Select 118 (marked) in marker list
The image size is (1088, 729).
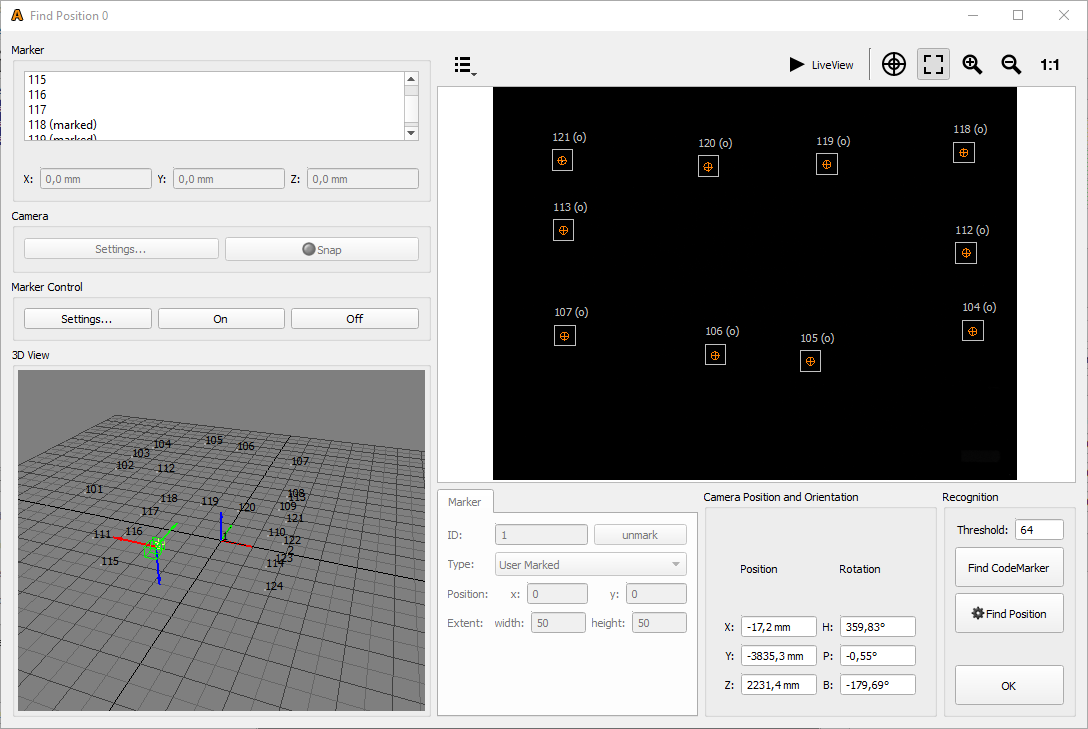tap(63, 124)
